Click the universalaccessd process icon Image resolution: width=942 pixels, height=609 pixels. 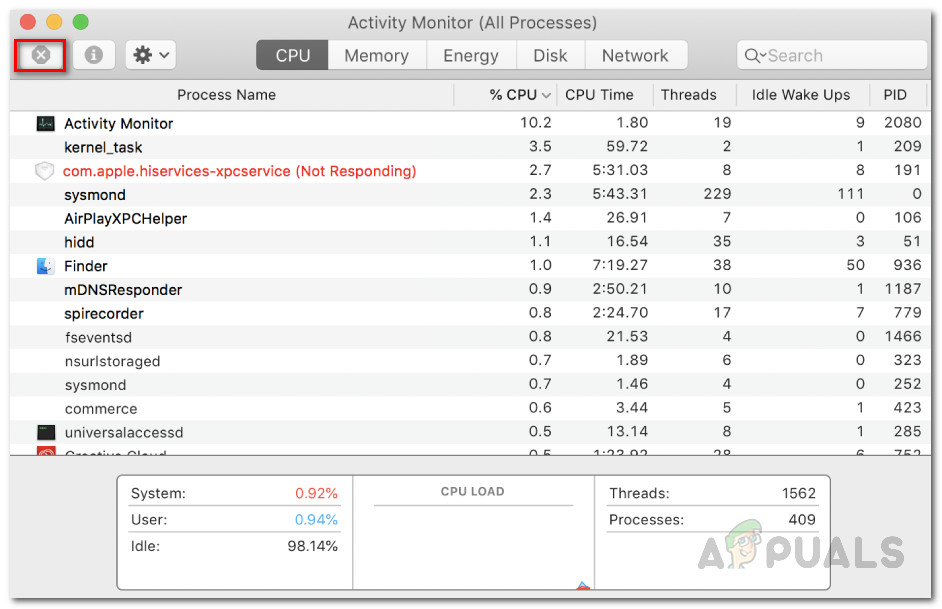[x=45, y=433]
